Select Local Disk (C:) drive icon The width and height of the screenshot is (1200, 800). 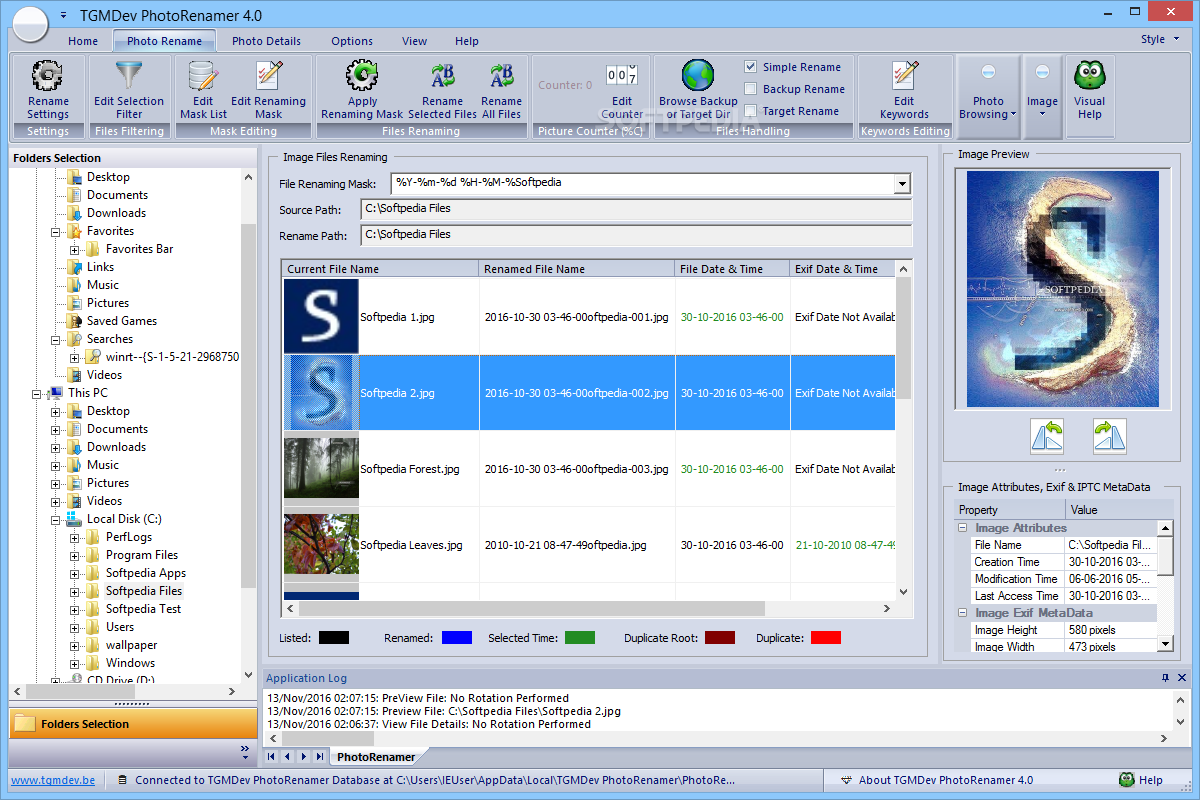73,519
